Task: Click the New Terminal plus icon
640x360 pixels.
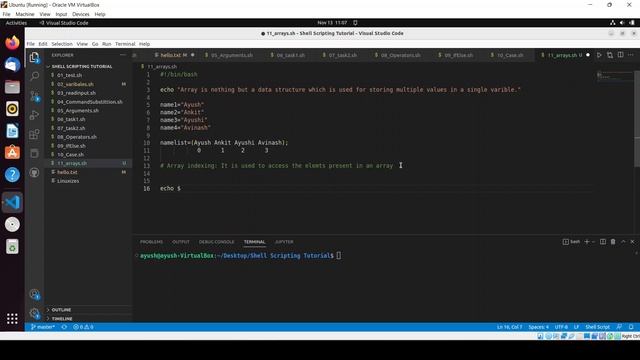Action: 587,242
